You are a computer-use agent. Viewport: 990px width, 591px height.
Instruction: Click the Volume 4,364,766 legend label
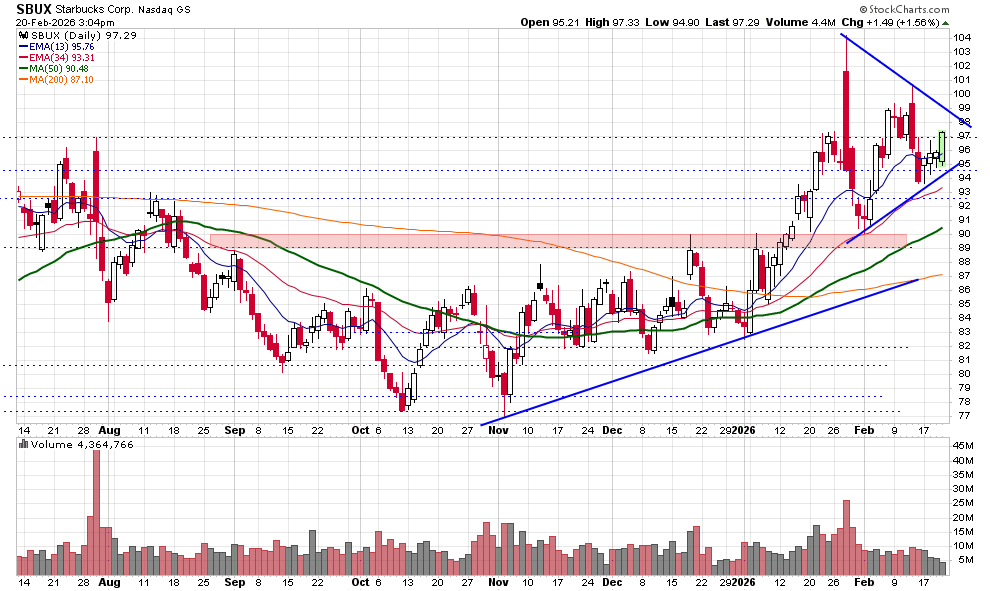point(68,443)
